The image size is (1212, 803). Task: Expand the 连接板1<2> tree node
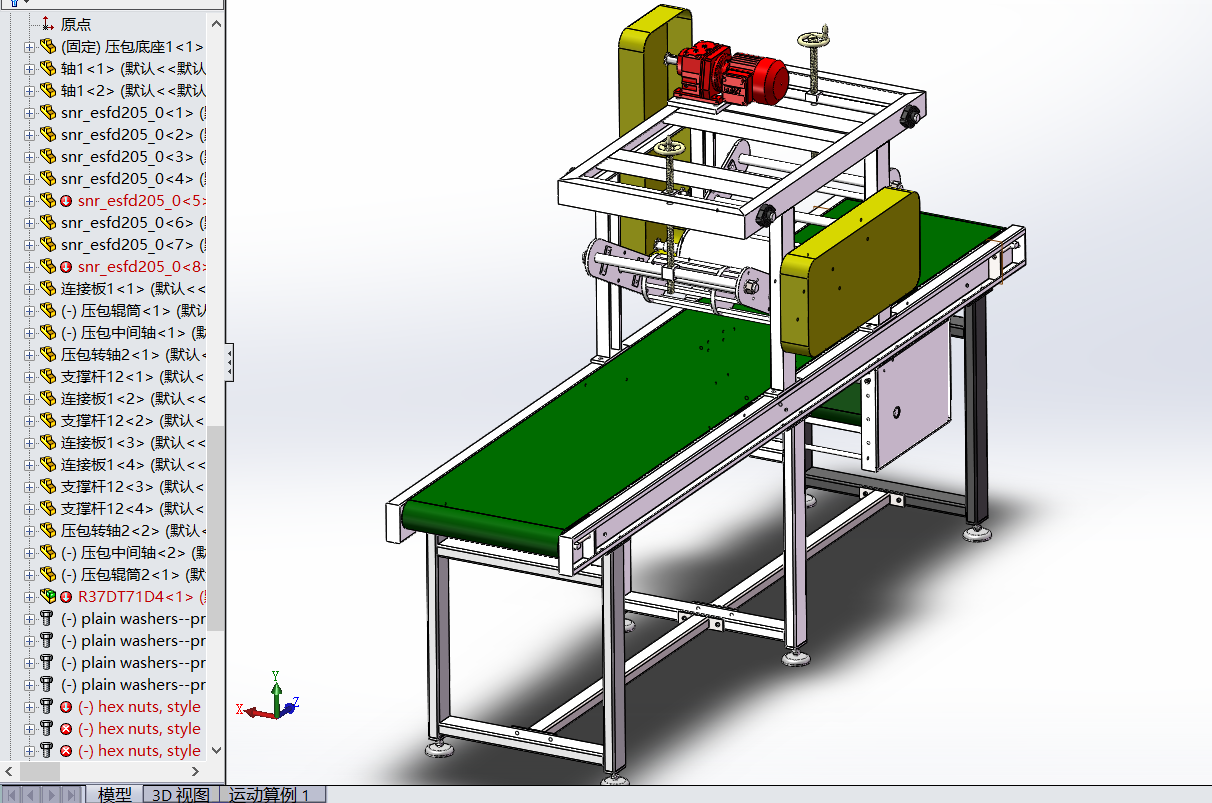[29, 399]
